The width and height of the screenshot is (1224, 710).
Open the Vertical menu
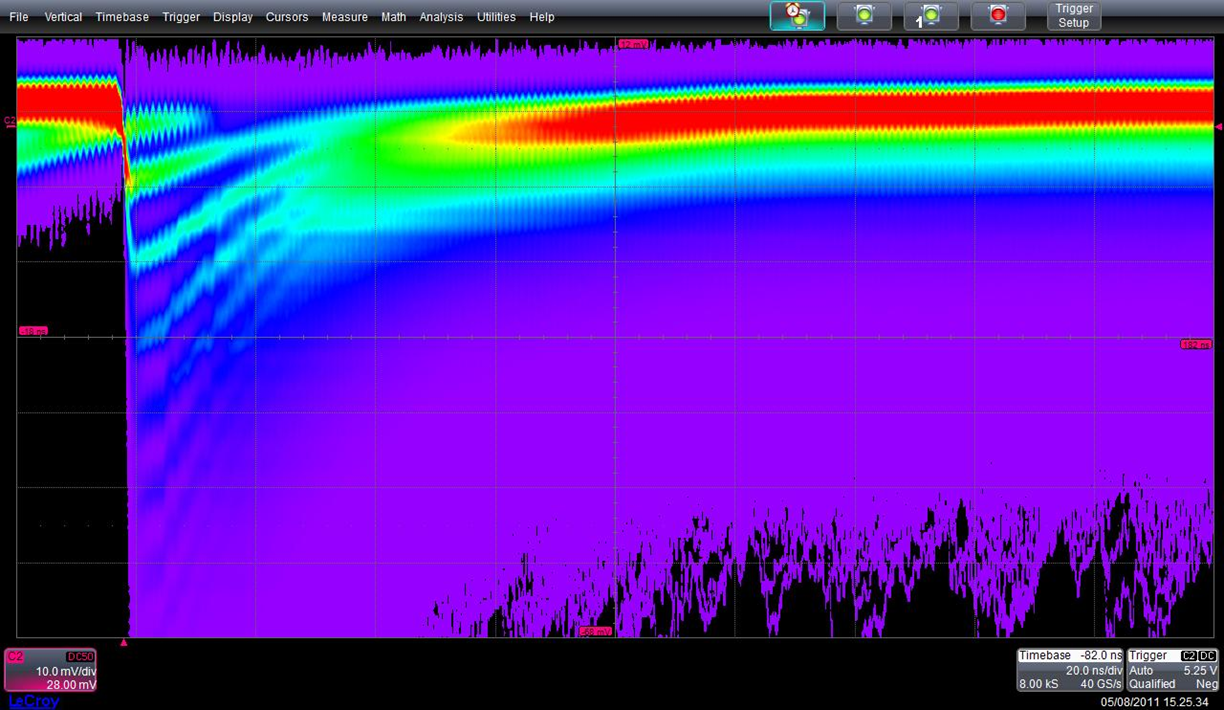pos(63,17)
